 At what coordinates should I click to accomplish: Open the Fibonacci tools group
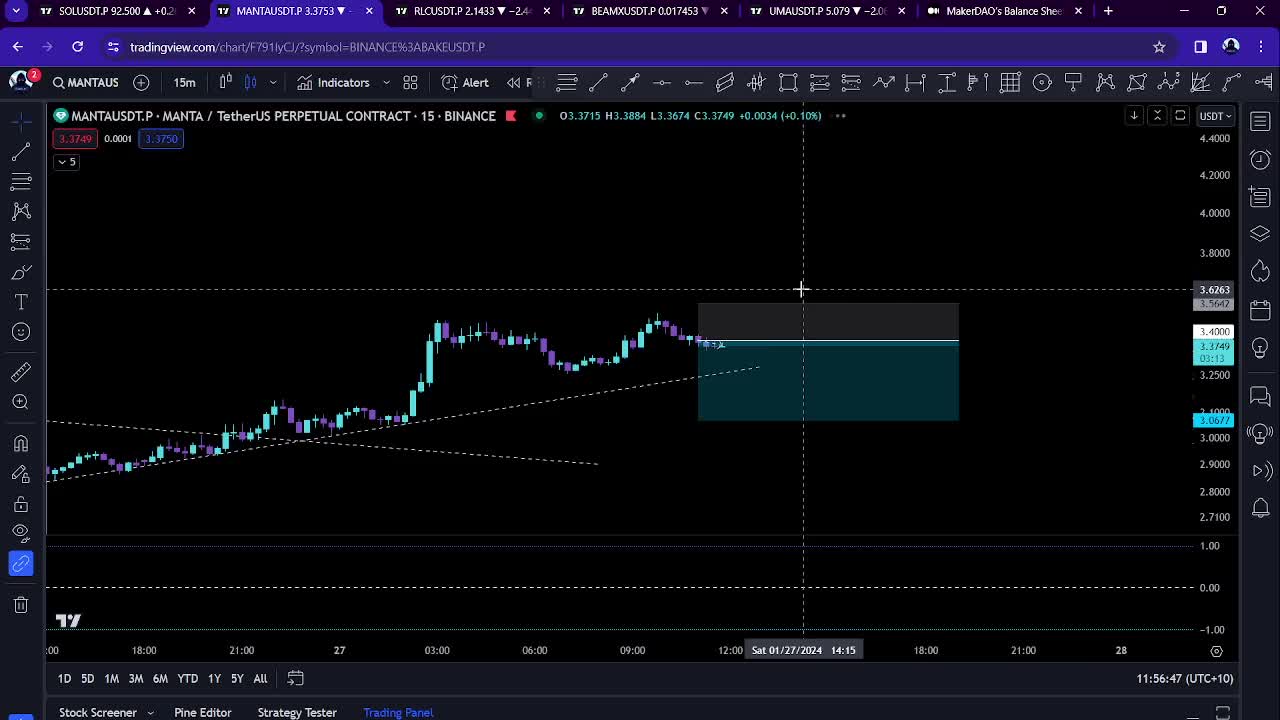tap(21, 181)
